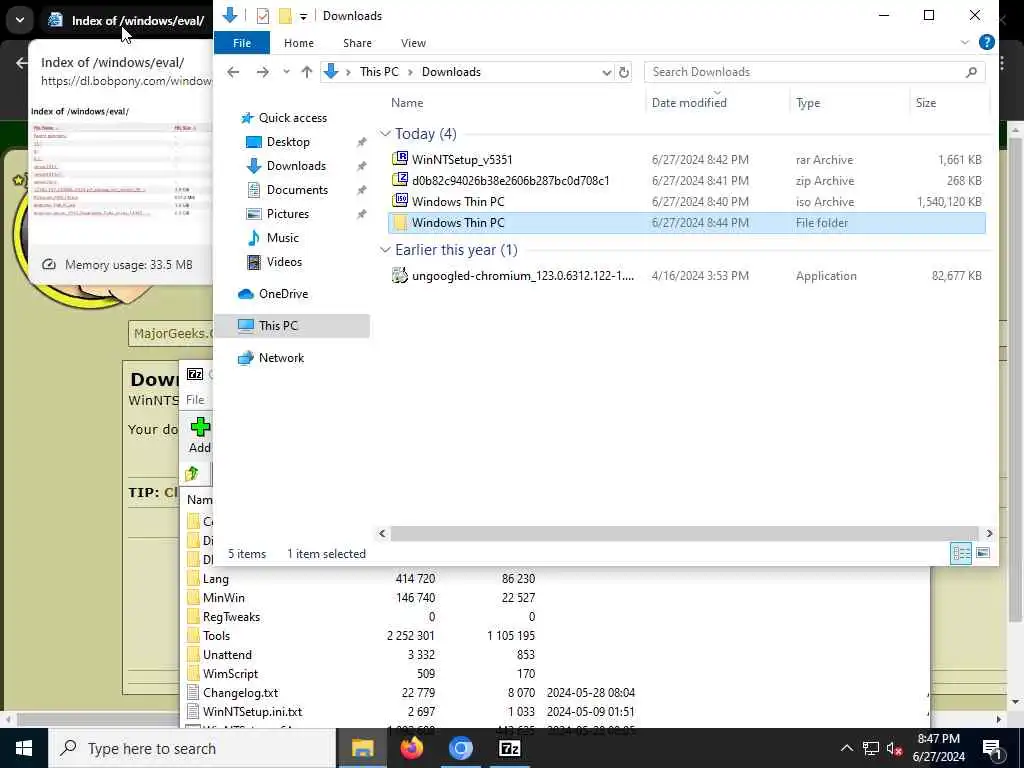Open Videos in navigation pane

(284, 262)
